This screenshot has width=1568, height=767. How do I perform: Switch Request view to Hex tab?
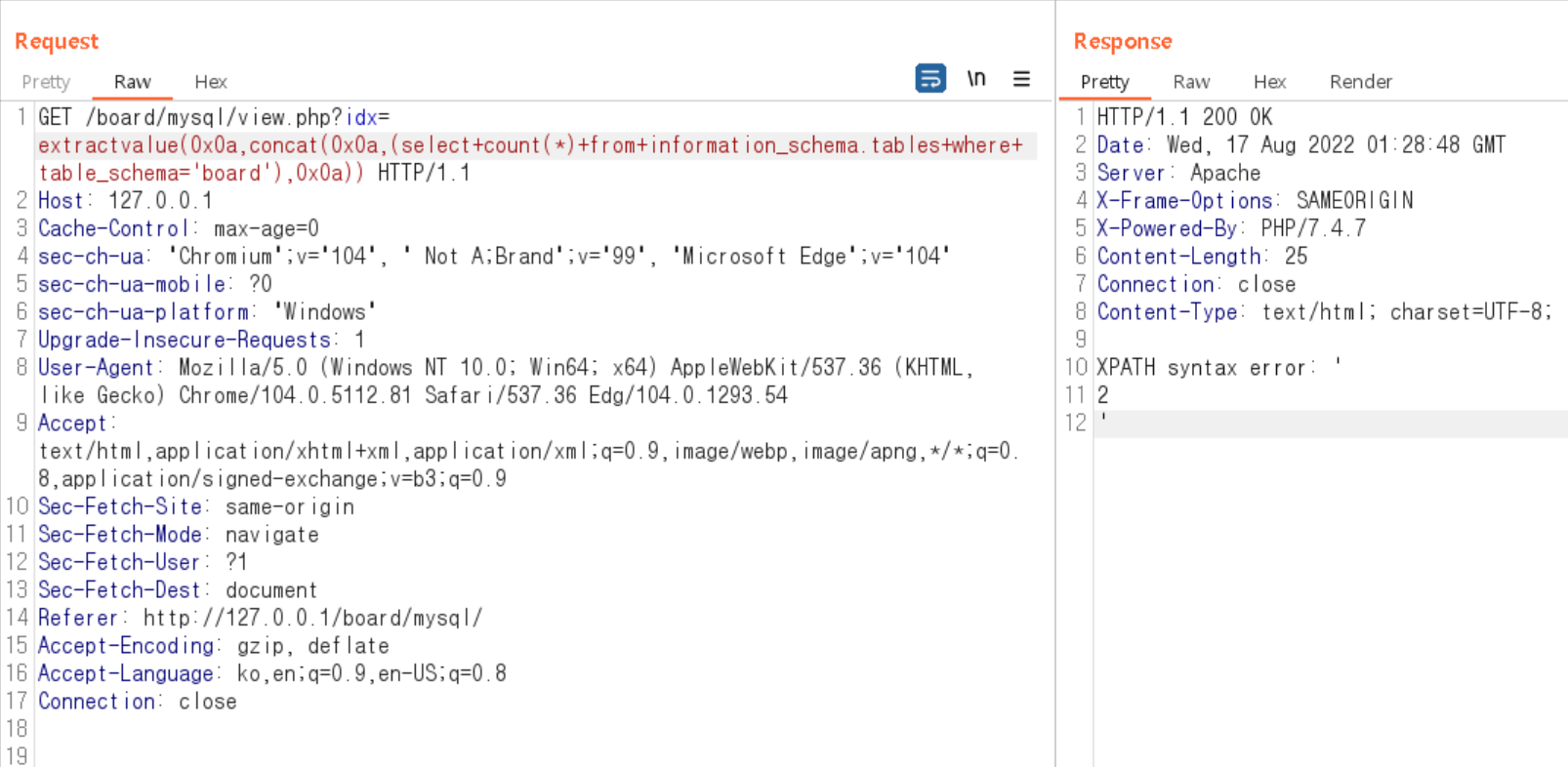pos(211,82)
